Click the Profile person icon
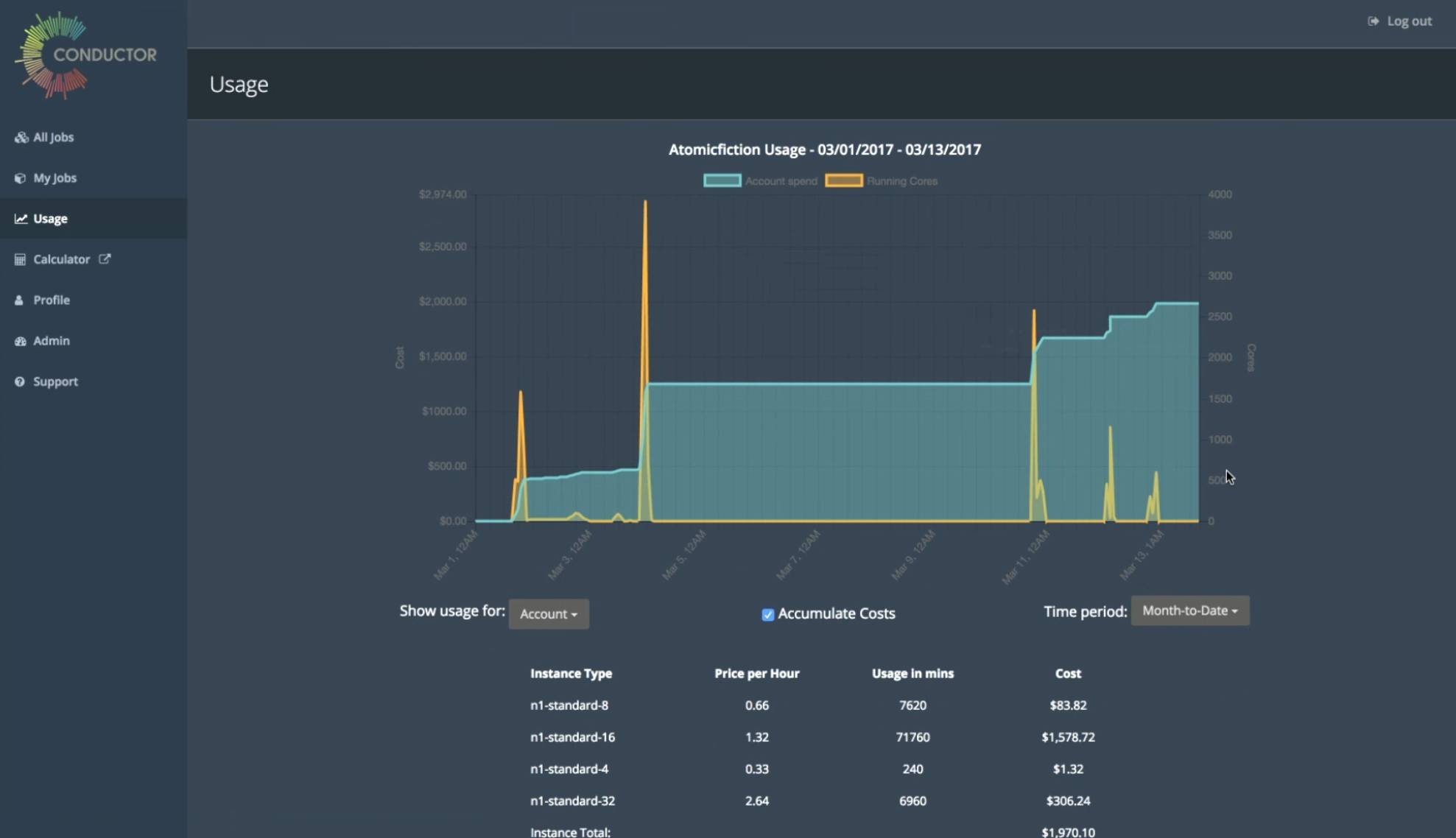Viewport: 1456px width, 838px height. pyautogui.click(x=19, y=300)
